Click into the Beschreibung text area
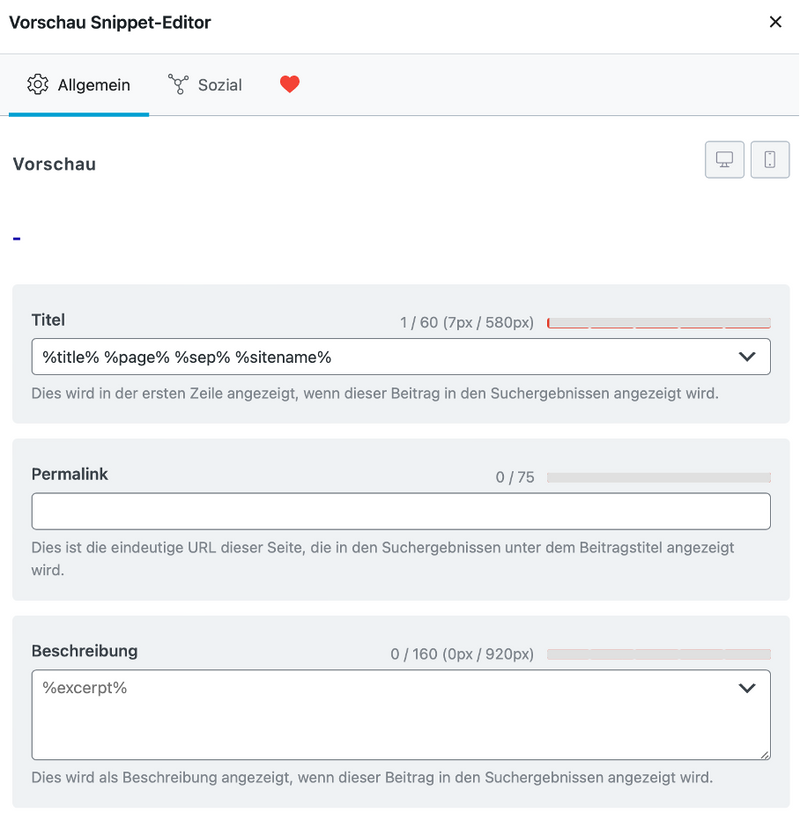800x826 pixels. point(401,714)
